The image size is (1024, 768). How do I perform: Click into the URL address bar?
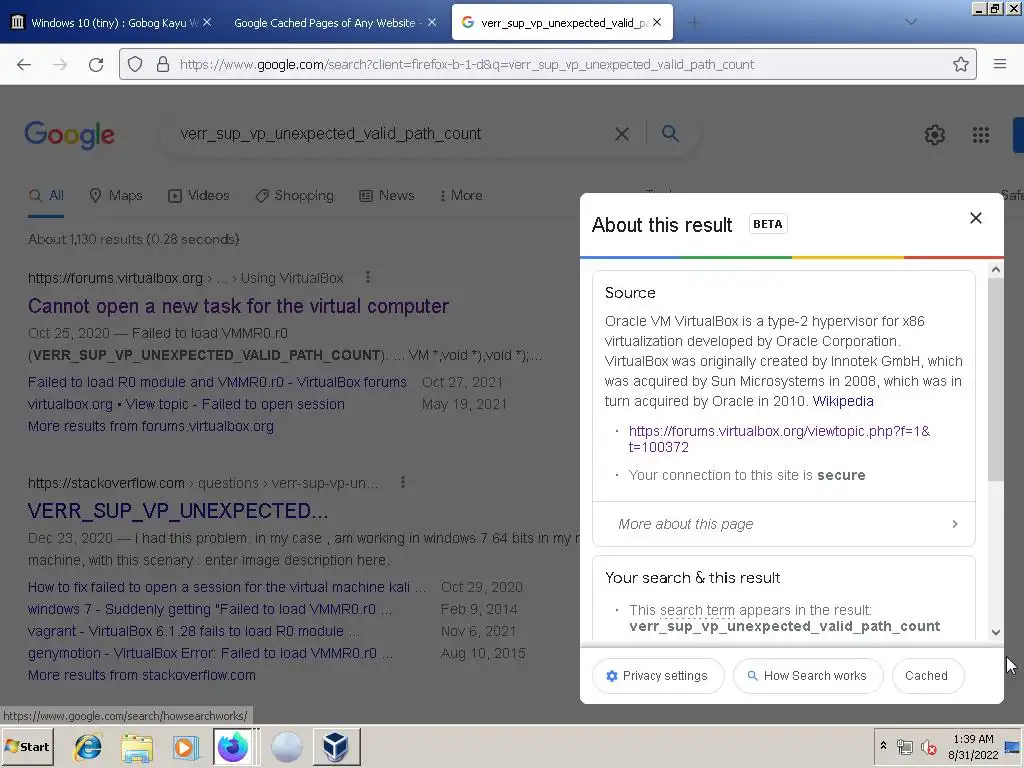pos(547,64)
